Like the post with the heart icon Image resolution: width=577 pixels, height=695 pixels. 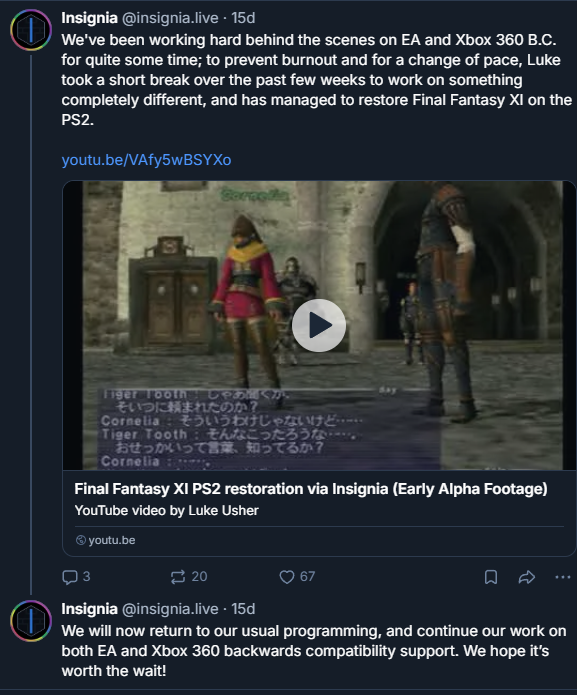point(287,577)
